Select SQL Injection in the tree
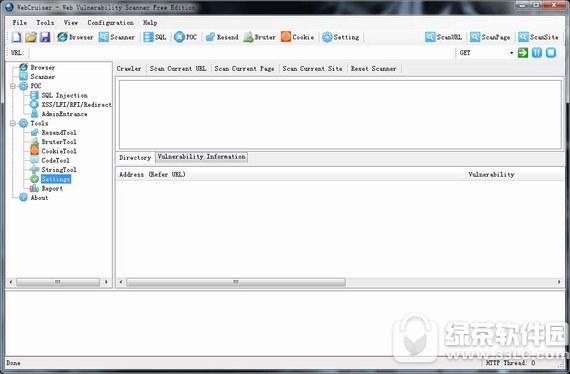570x374 pixels. click(64, 96)
